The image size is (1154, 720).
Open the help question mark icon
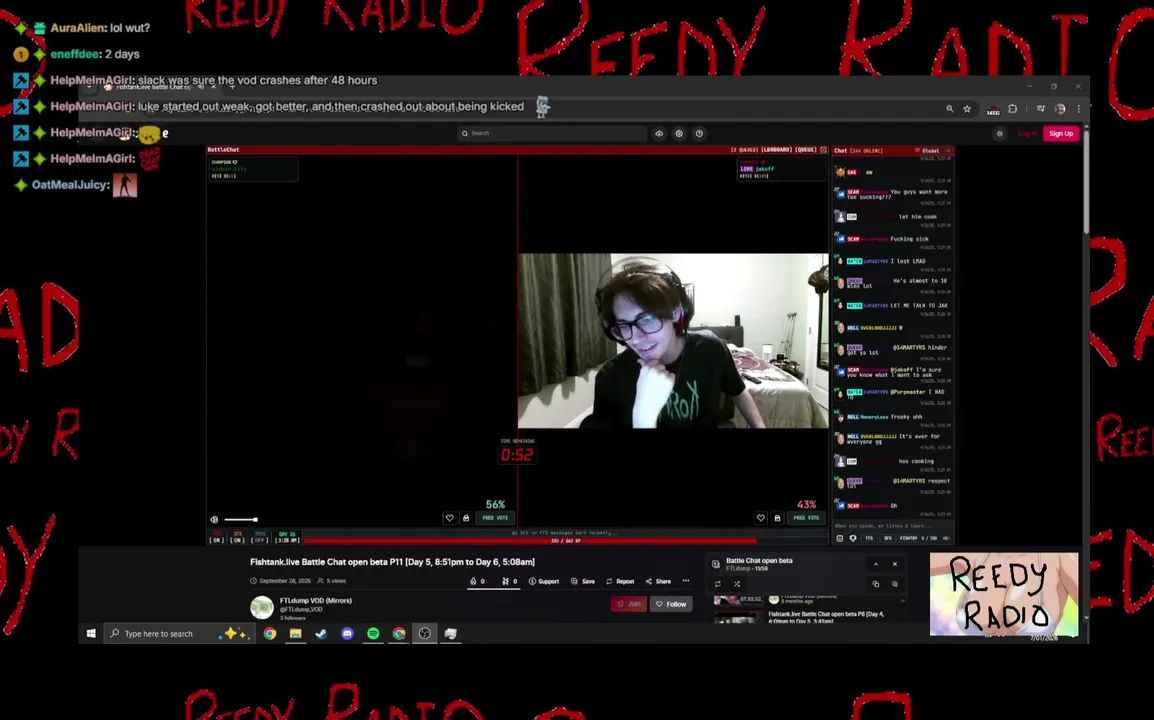pos(699,133)
